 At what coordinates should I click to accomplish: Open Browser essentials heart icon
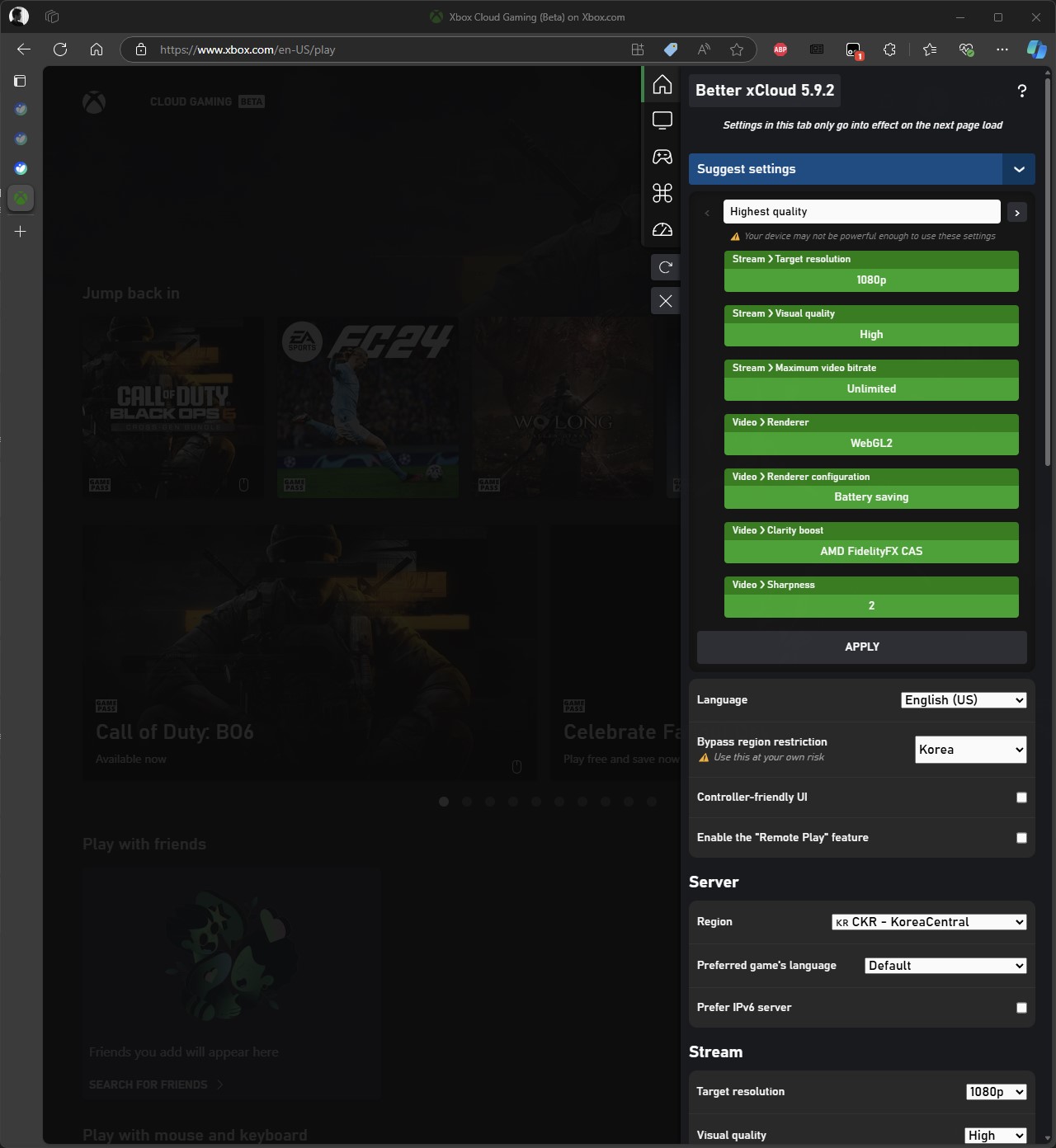coord(966,49)
